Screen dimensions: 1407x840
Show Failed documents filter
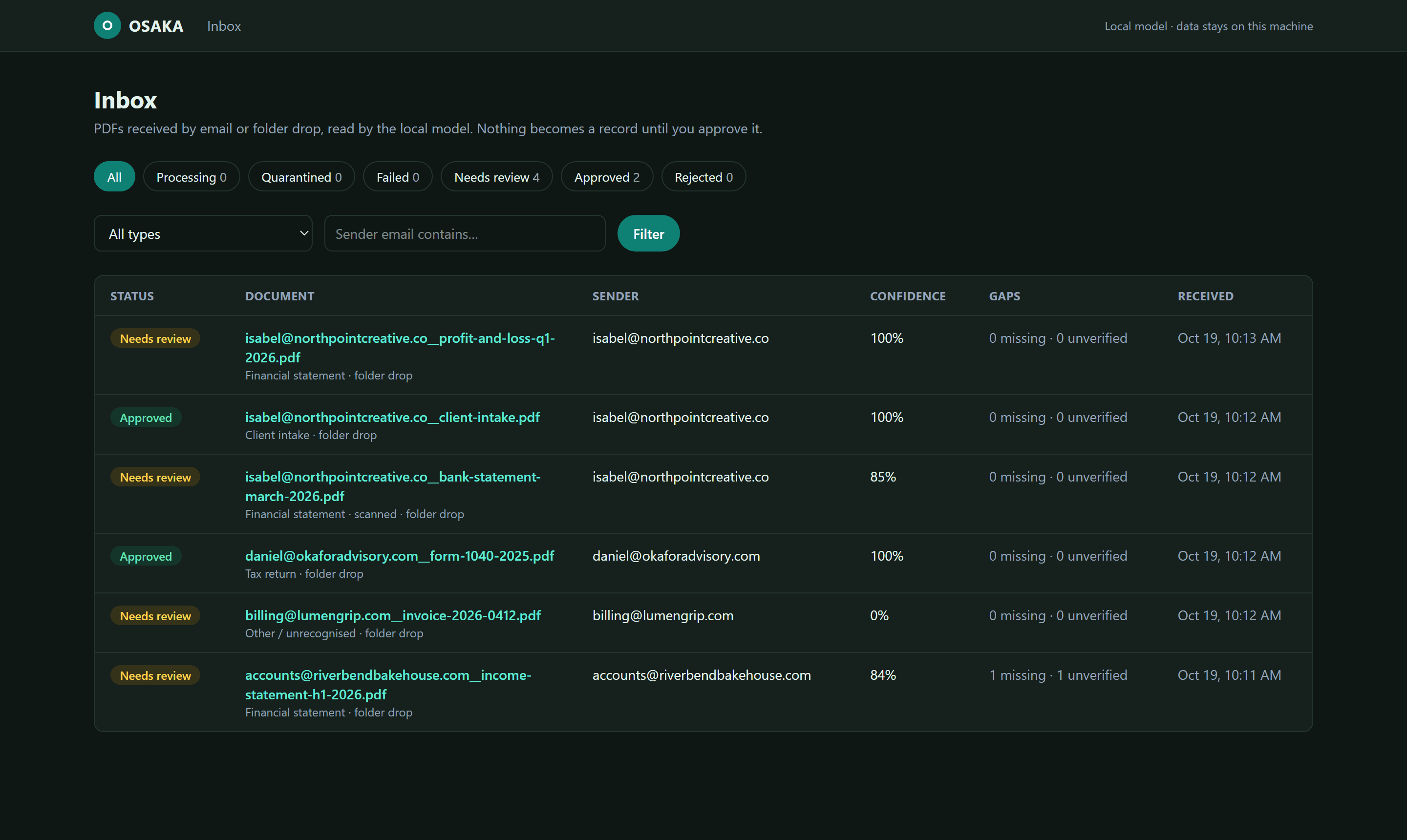(398, 177)
